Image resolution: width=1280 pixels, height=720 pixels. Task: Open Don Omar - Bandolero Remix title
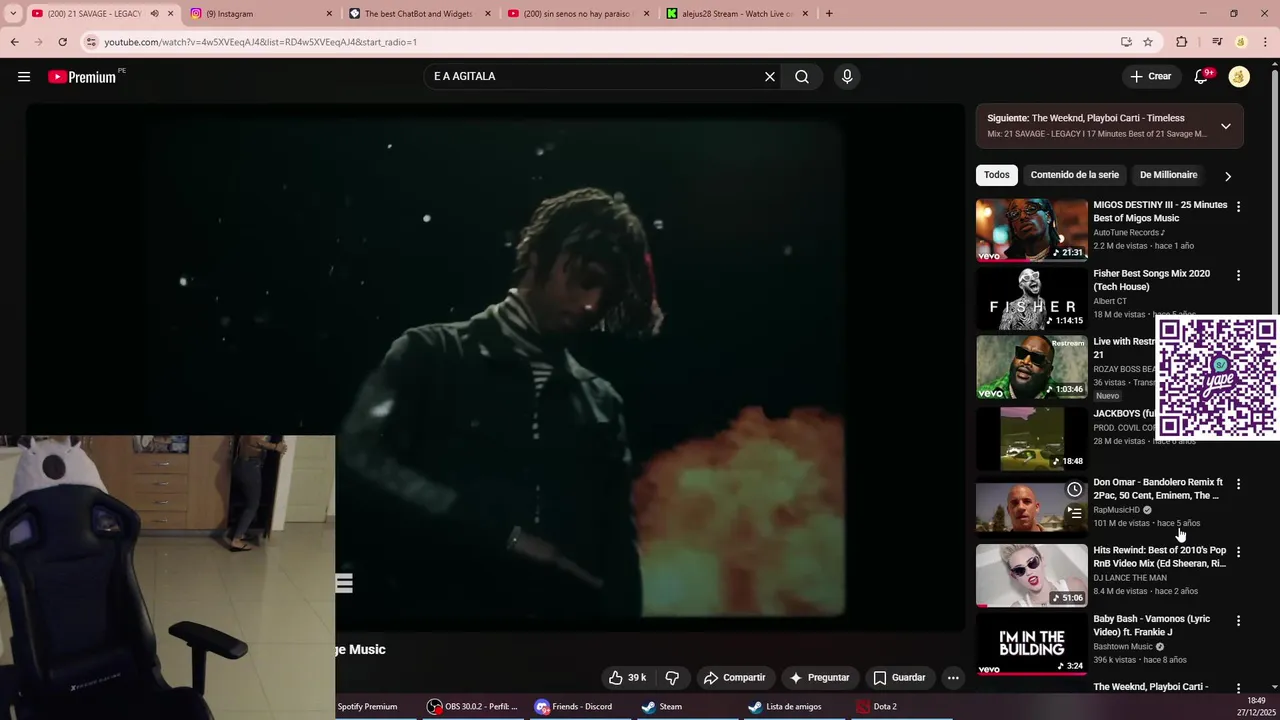(1158, 489)
